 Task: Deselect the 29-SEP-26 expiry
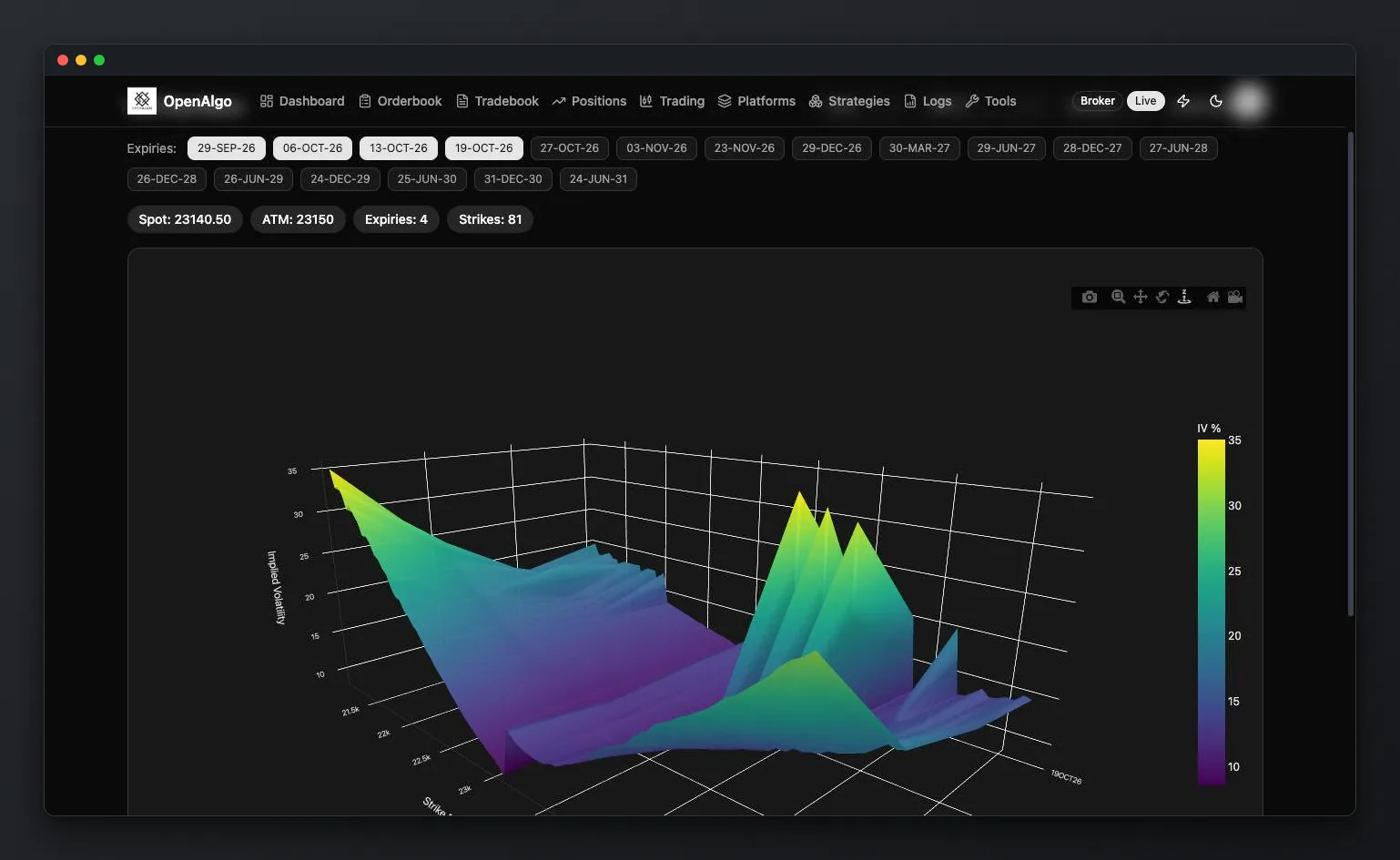[x=227, y=148]
